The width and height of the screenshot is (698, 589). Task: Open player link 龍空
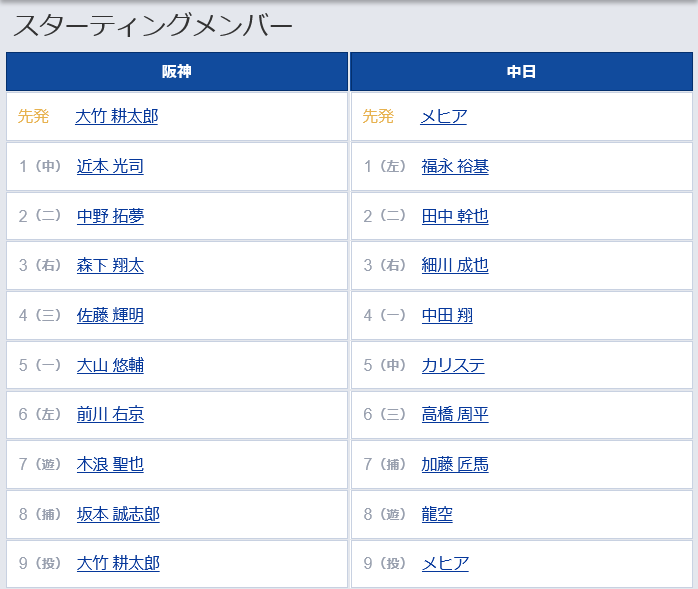pos(437,514)
